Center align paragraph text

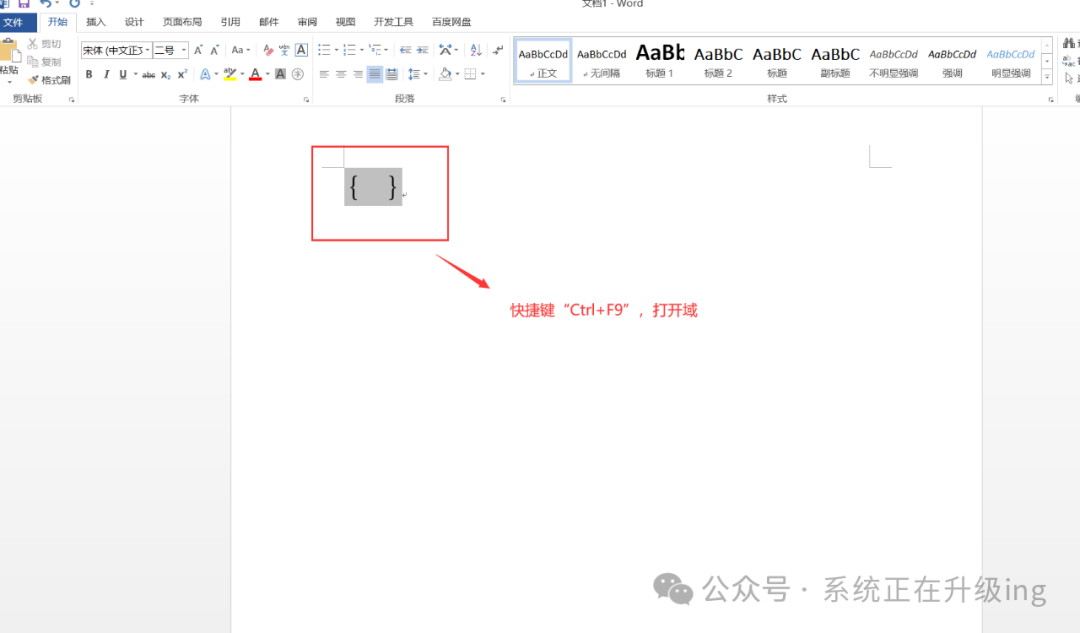pyautogui.click(x=341, y=74)
